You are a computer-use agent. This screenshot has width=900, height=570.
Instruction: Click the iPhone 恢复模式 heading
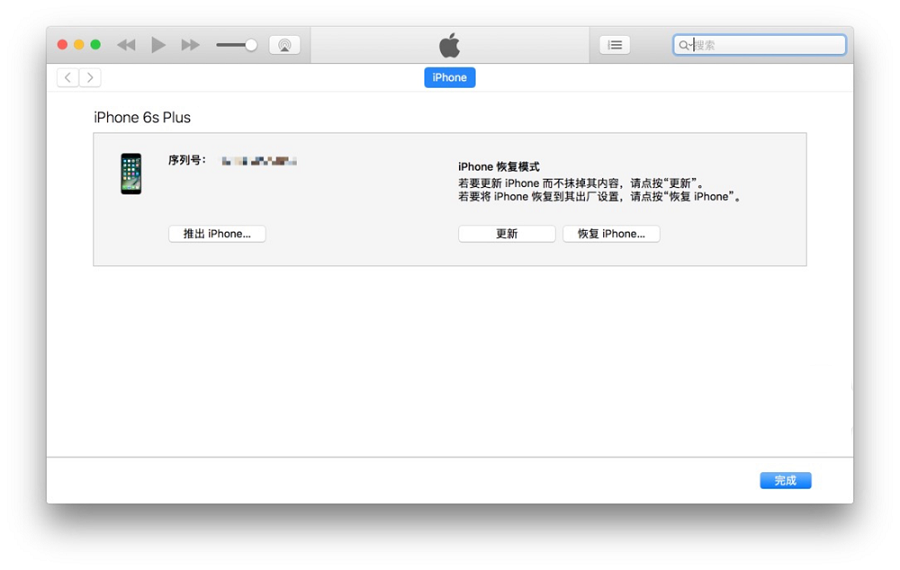point(499,167)
